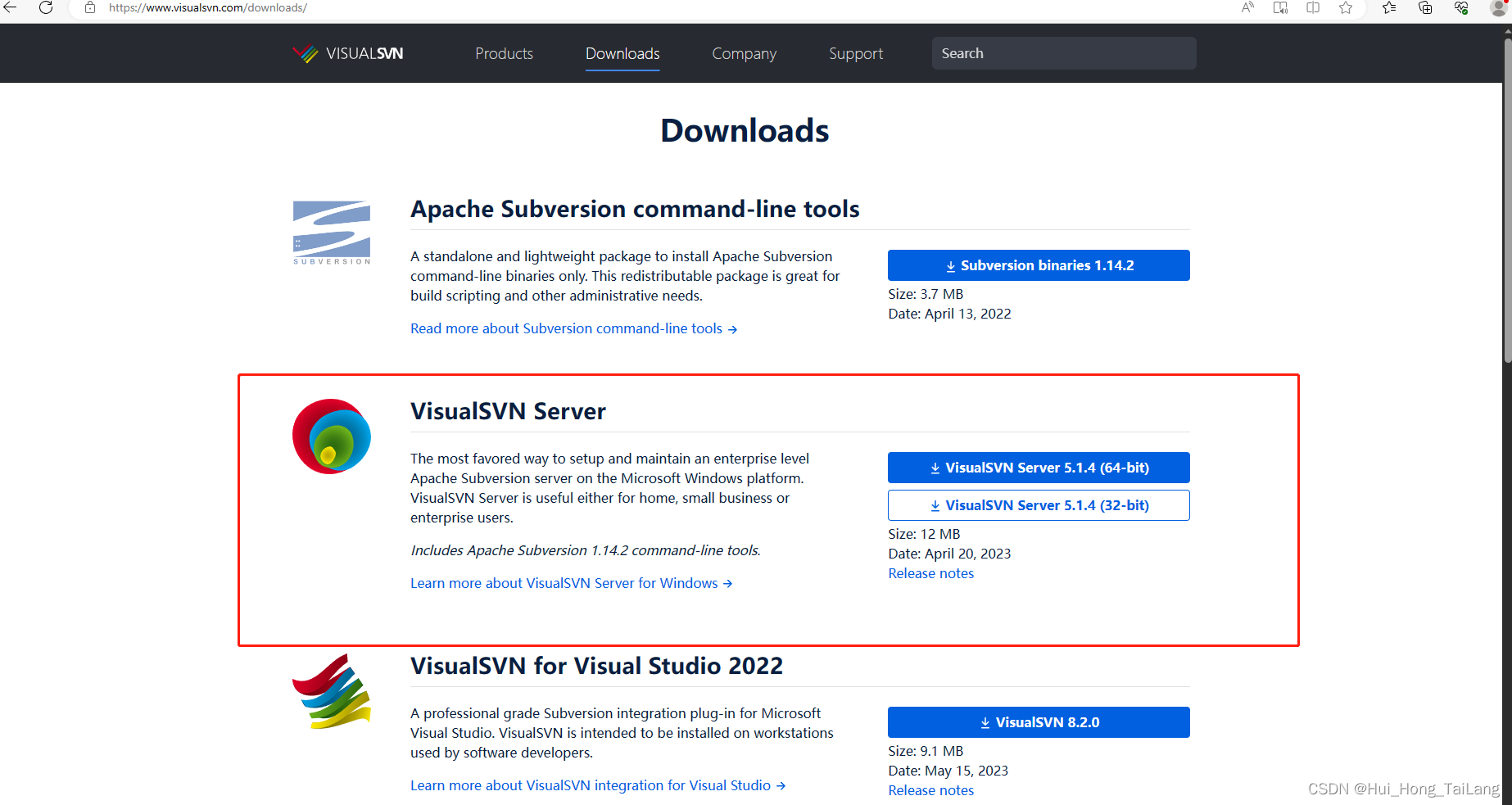The image size is (1512, 805).
Task: Open the Company menu
Action: coord(744,53)
